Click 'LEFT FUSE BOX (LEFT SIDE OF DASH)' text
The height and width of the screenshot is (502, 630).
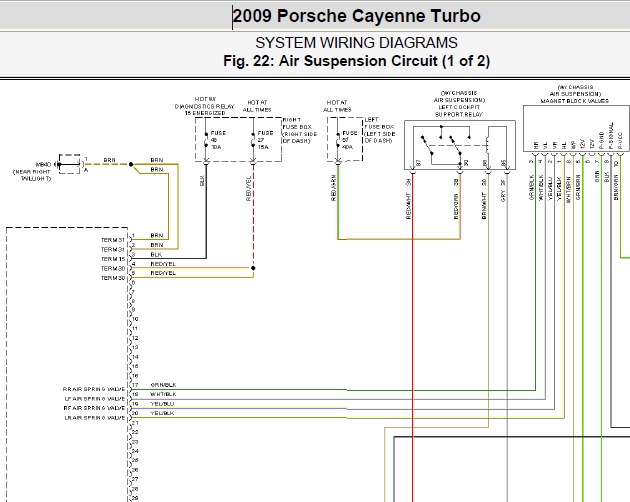pyautogui.click(x=380, y=130)
